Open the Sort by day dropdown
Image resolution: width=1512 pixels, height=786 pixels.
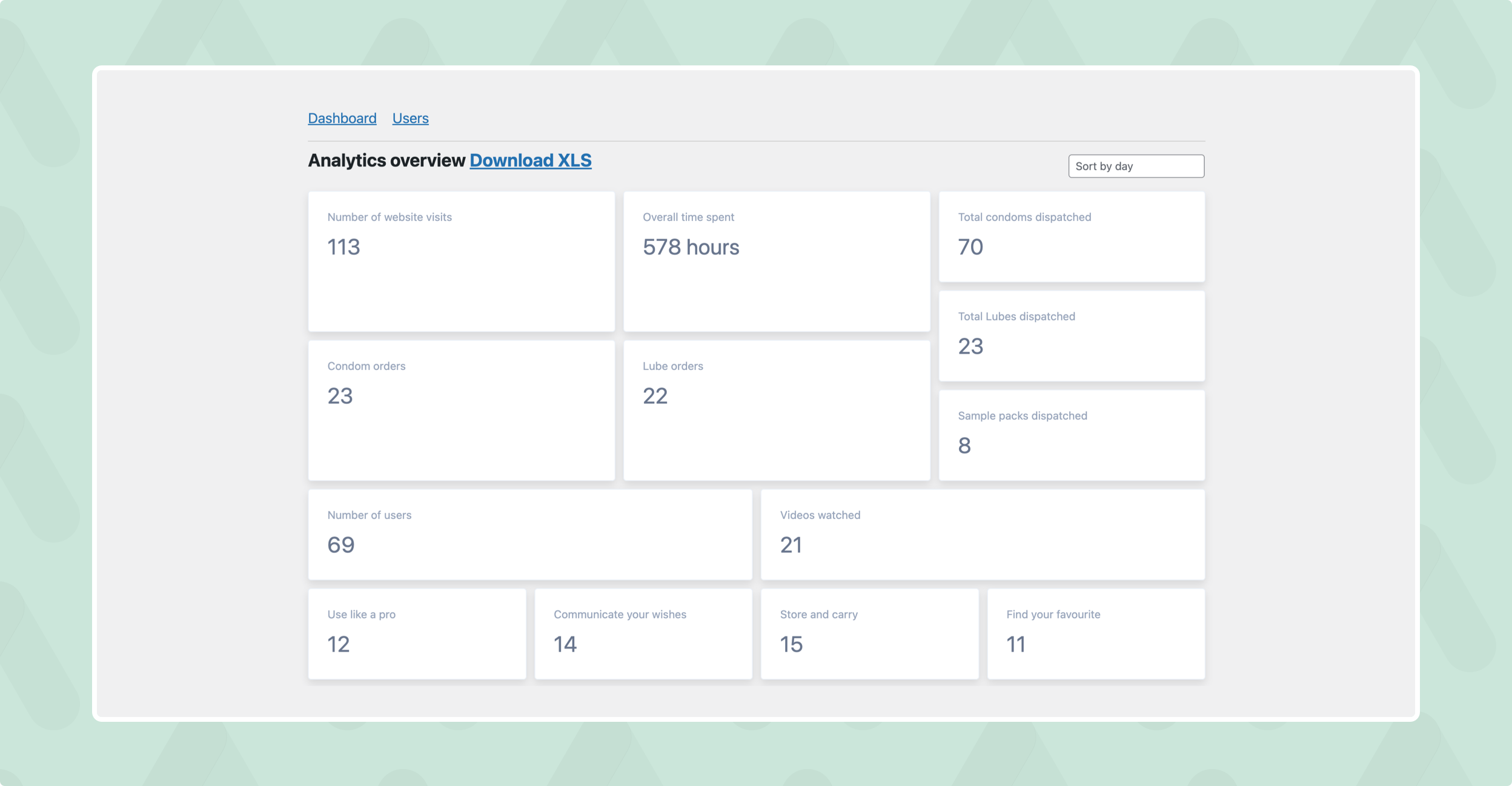point(1136,166)
